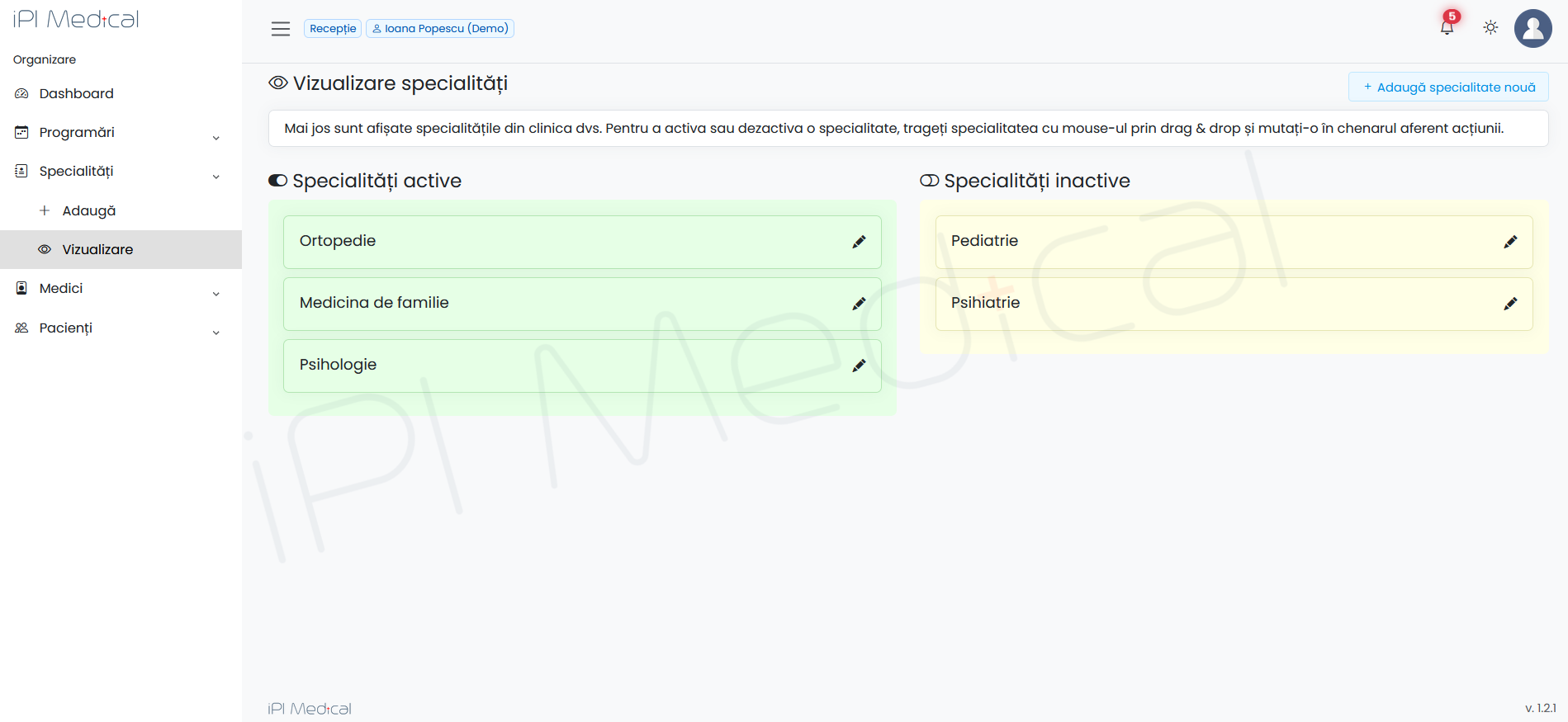The width and height of the screenshot is (1568, 722).
Task: Click the Recepție badge
Action: coord(333,29)
